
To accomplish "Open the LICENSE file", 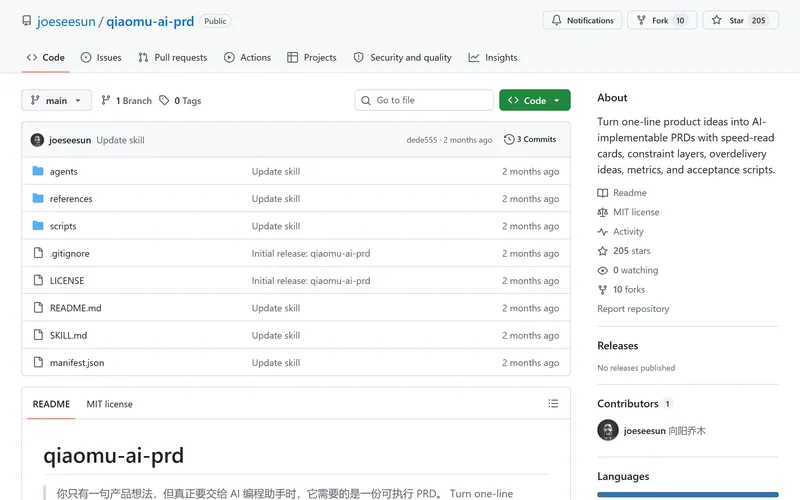I will pos(67,281).
